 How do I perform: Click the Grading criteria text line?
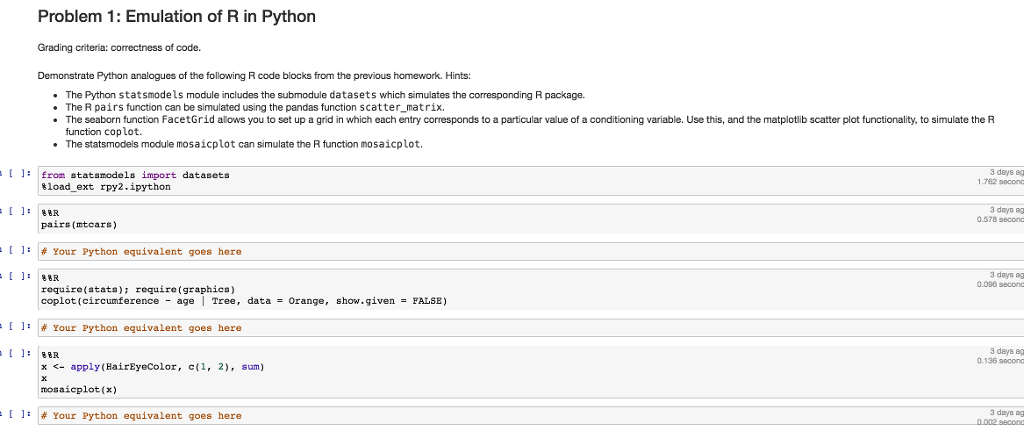120,48
